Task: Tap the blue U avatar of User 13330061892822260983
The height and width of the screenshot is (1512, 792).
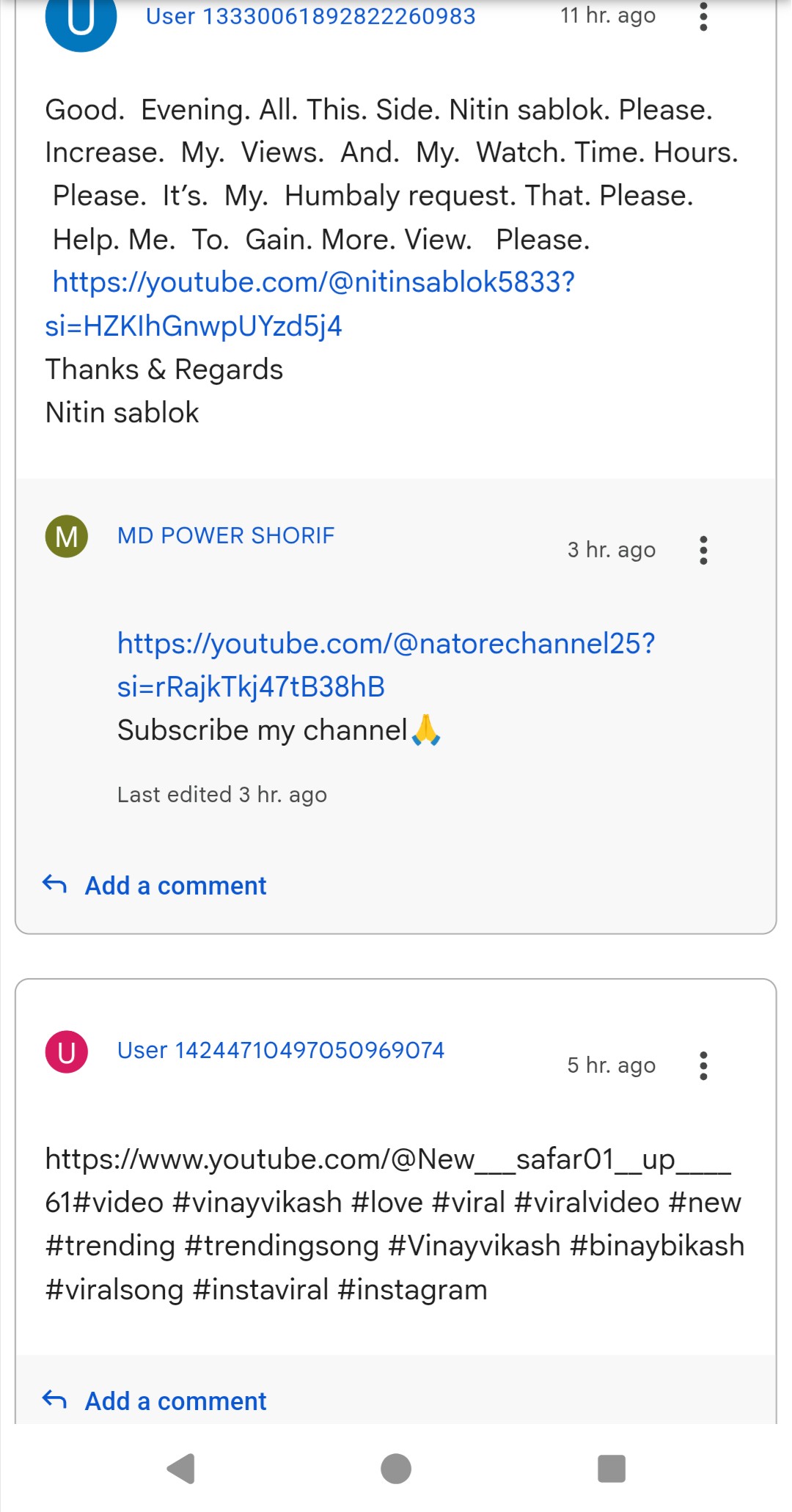Action: tap(81, 18)
